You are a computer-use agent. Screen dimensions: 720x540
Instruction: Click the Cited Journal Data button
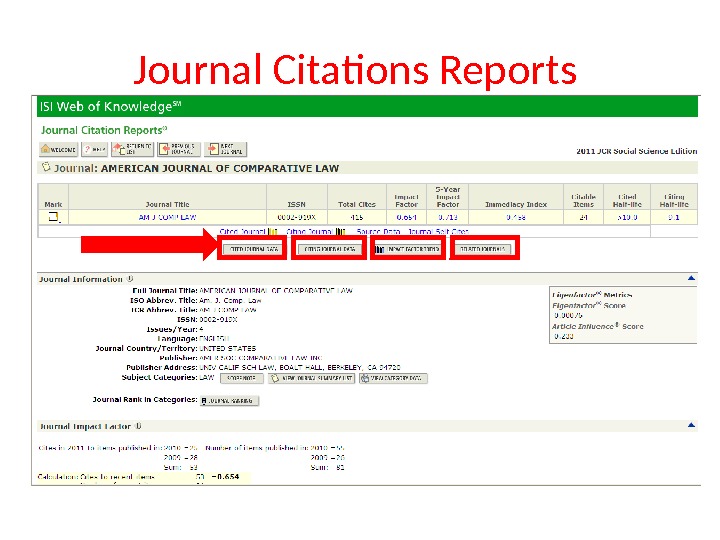(x=253, y=249)
